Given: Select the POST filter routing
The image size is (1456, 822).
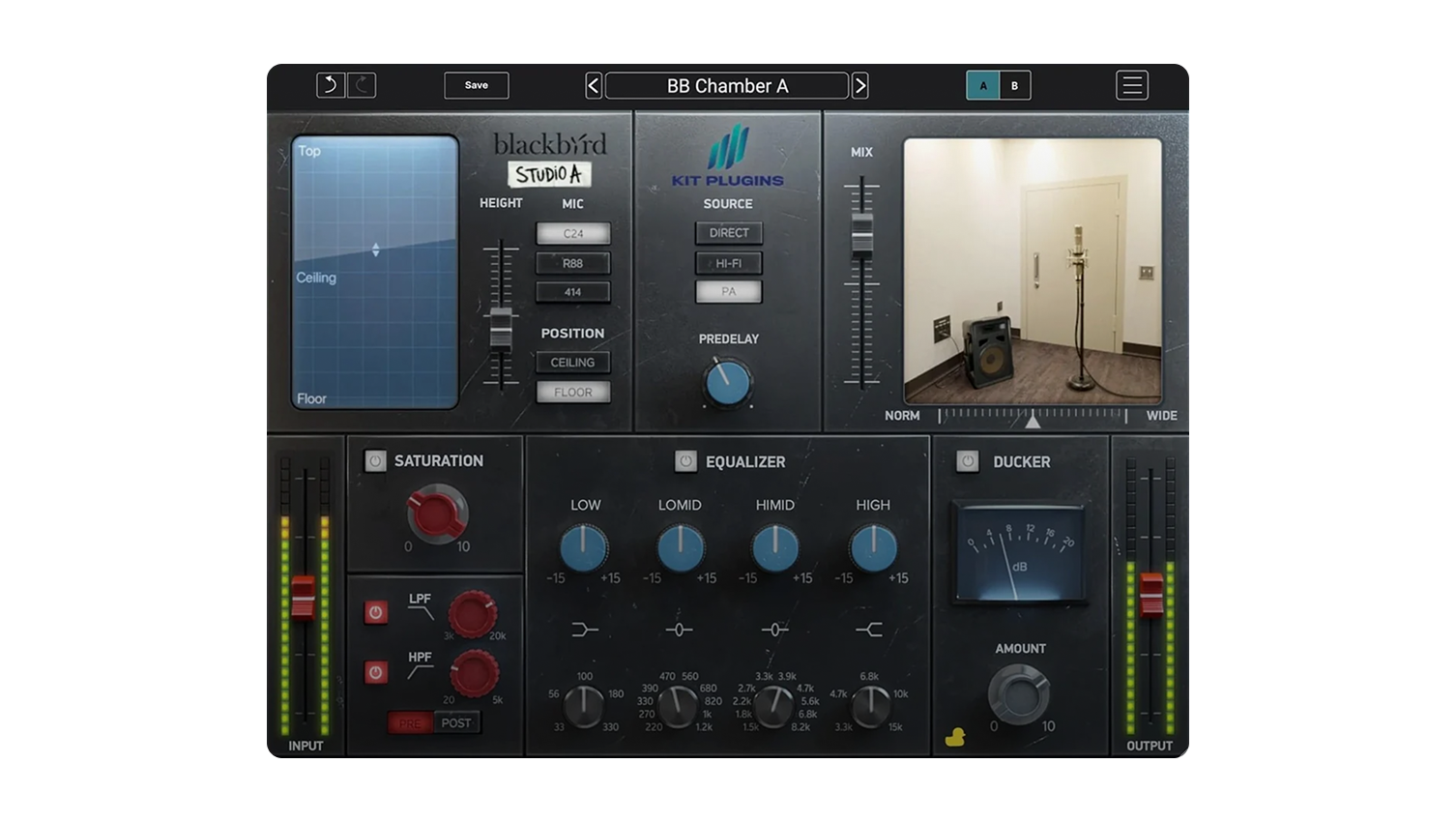Looking at the screenshot, I should (456, 722).
